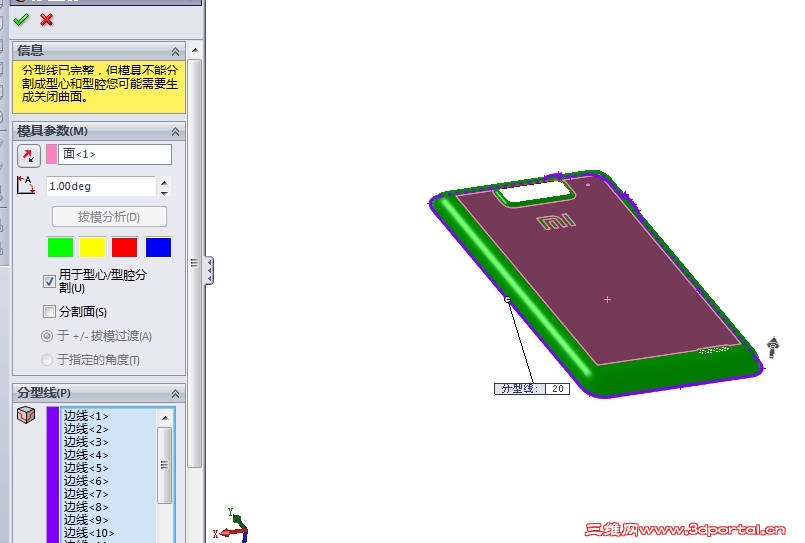Click the pink swatch beside 面<1> field
Screen dimensions: 805x543
pos(51,154)
